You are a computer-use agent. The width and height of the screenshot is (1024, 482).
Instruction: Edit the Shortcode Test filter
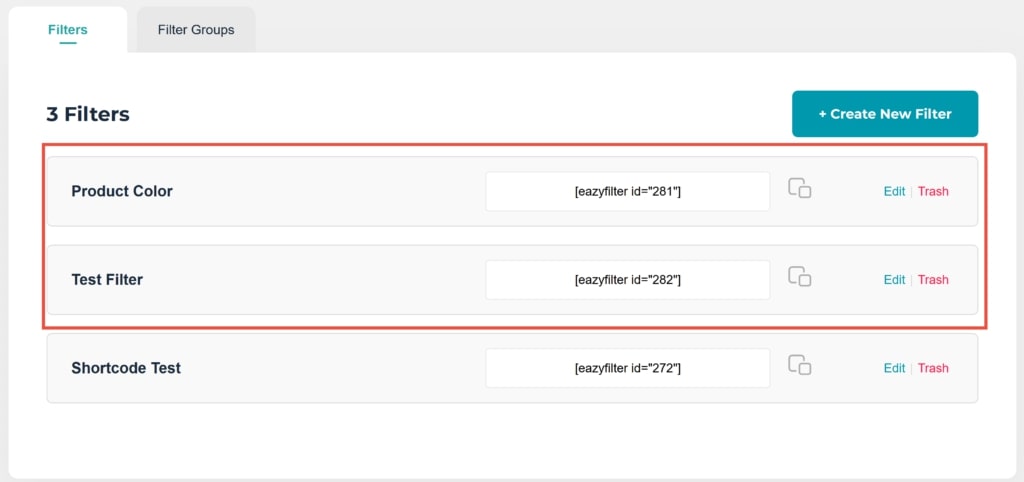pyautogui.click(x=894, y=368)
